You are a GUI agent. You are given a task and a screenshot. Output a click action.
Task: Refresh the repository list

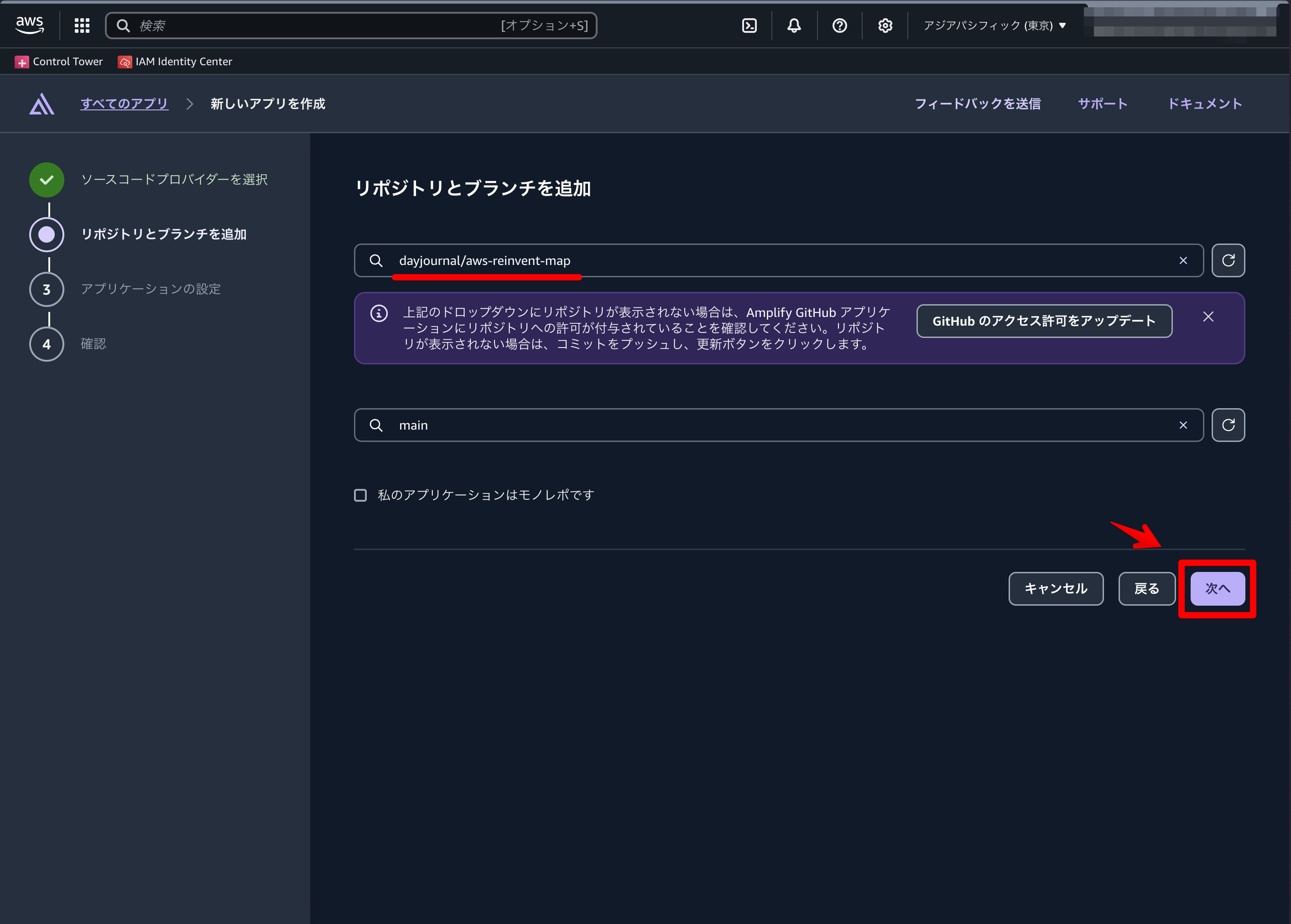1228,260
